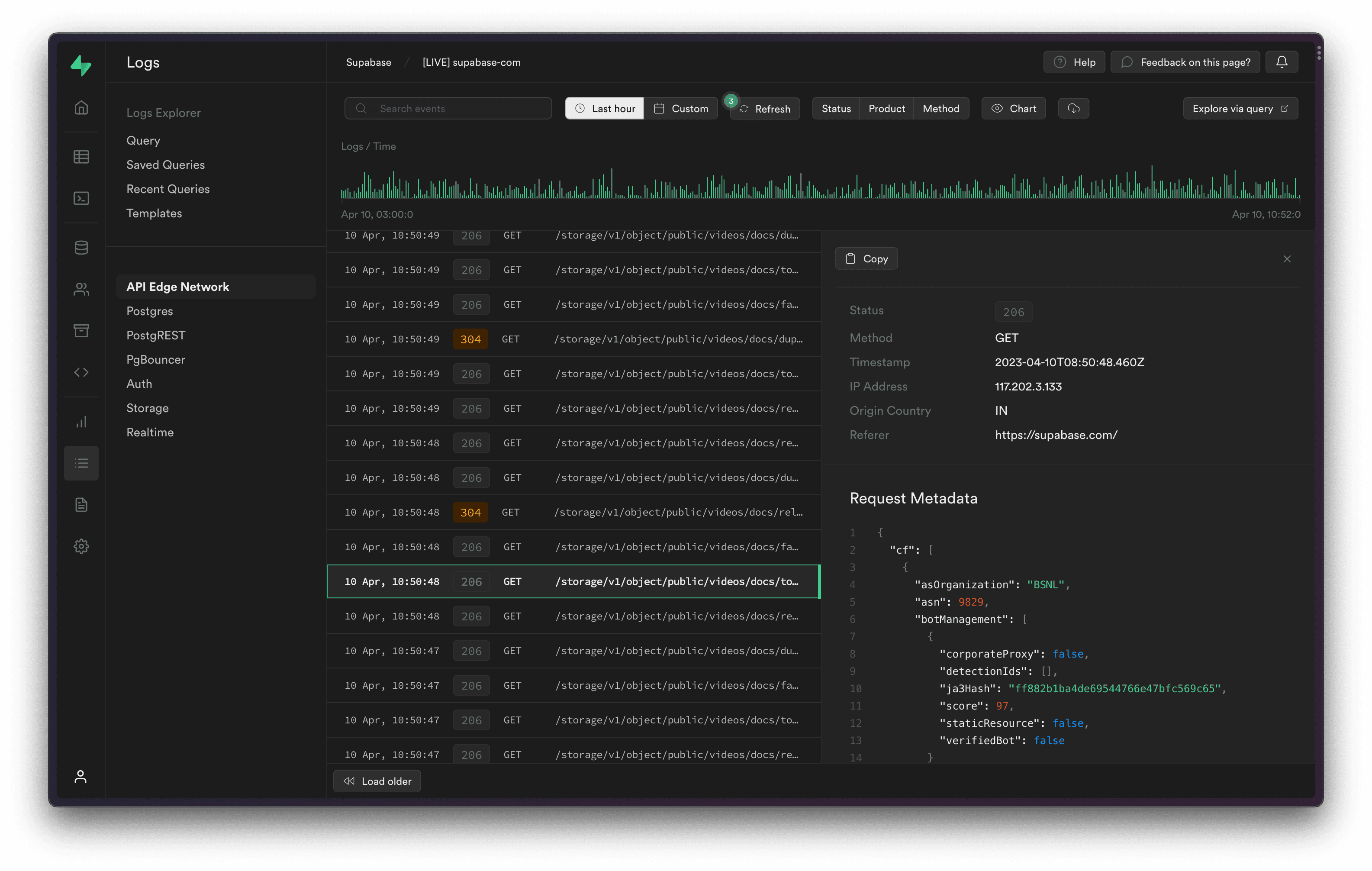The width and height of the screenshot is (1372, 871).
Task: Click the Search events input field
Action: (448, 108)
